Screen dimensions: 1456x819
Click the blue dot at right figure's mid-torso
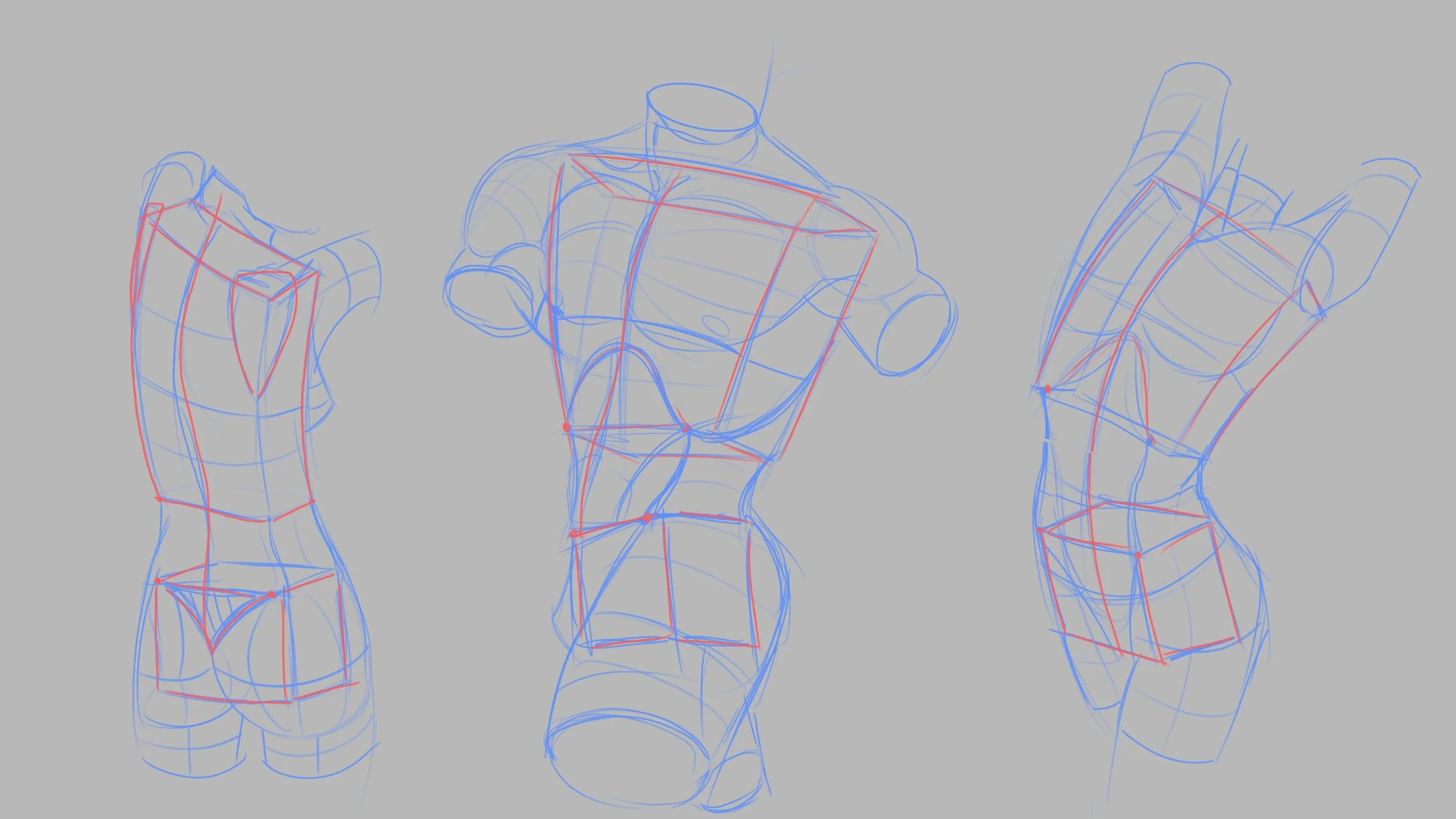(x=1150, y=442)
